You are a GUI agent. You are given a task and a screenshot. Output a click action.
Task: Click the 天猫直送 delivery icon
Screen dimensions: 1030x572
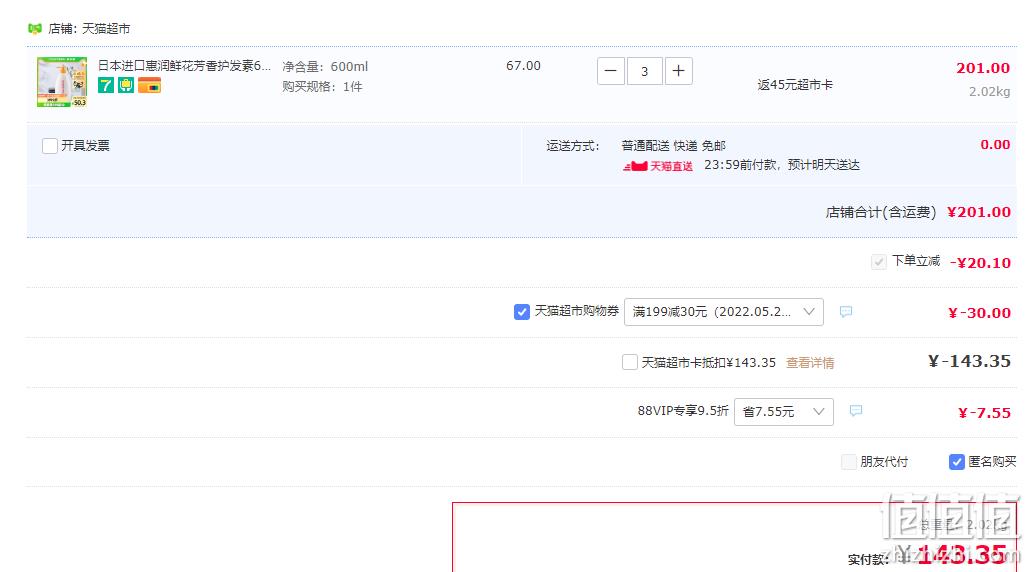point(658,166)
